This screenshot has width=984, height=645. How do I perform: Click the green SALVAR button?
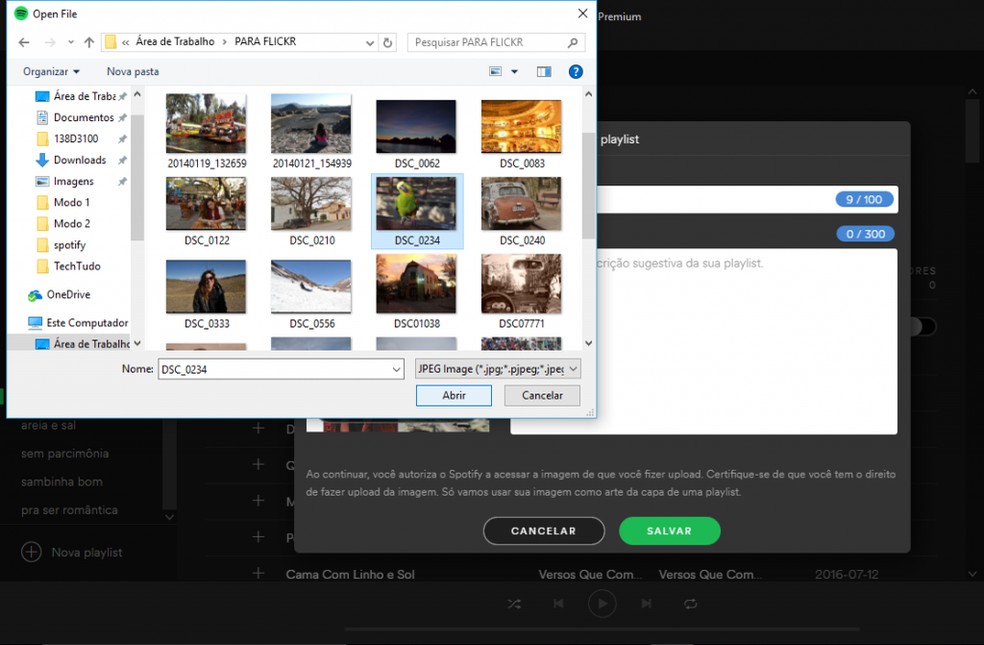coord(669,531)
